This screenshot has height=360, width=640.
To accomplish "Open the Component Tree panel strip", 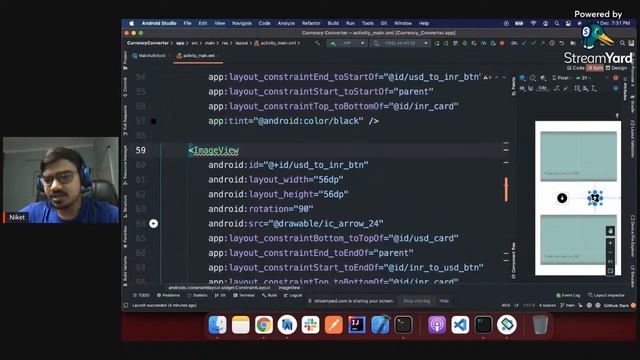I will click(x=513, y=261).
